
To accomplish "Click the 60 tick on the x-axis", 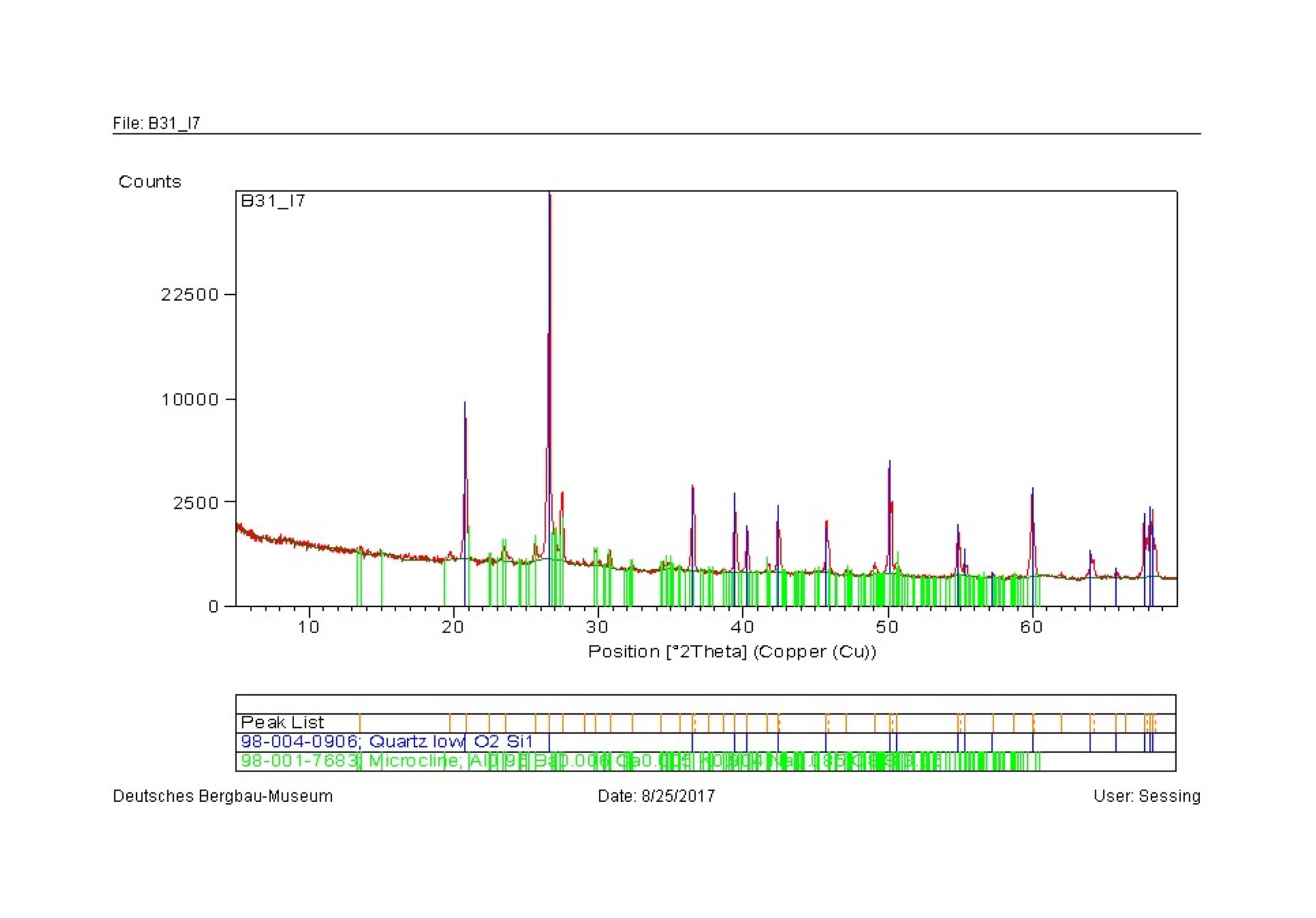I will pos(1032,626).
